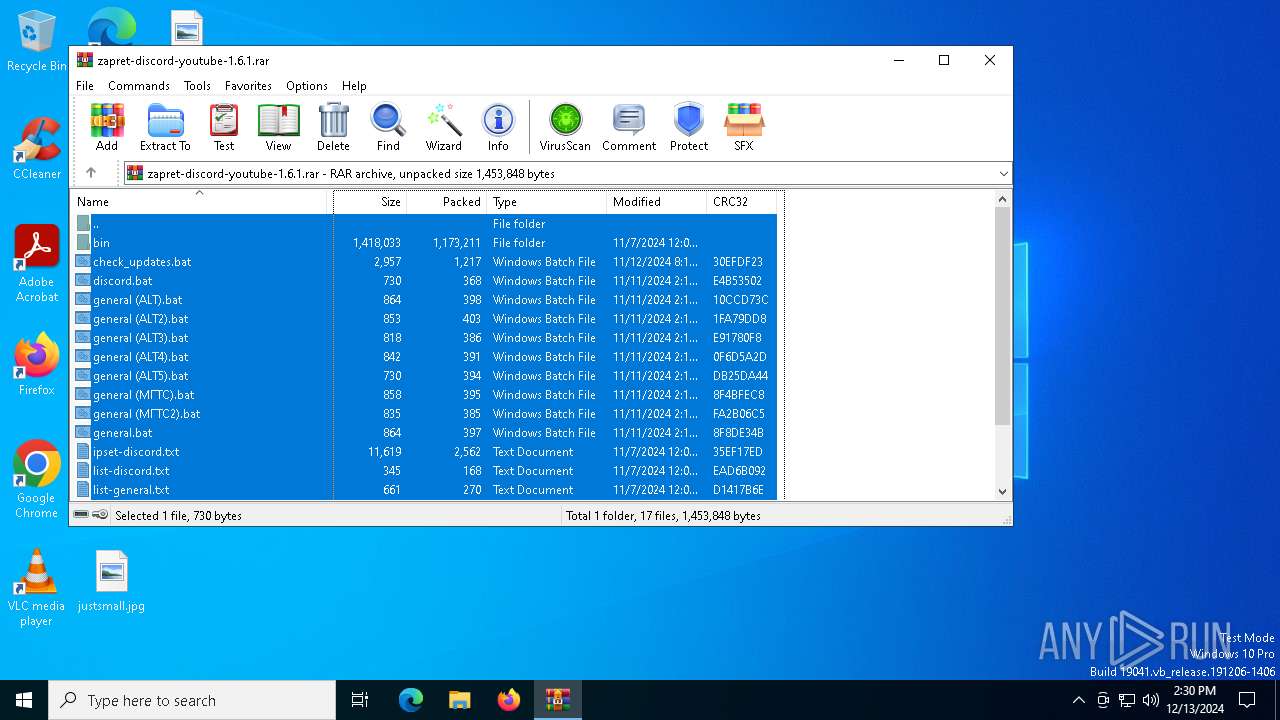Open the Options menu
1280x720 pixels.
click(307, 86)
